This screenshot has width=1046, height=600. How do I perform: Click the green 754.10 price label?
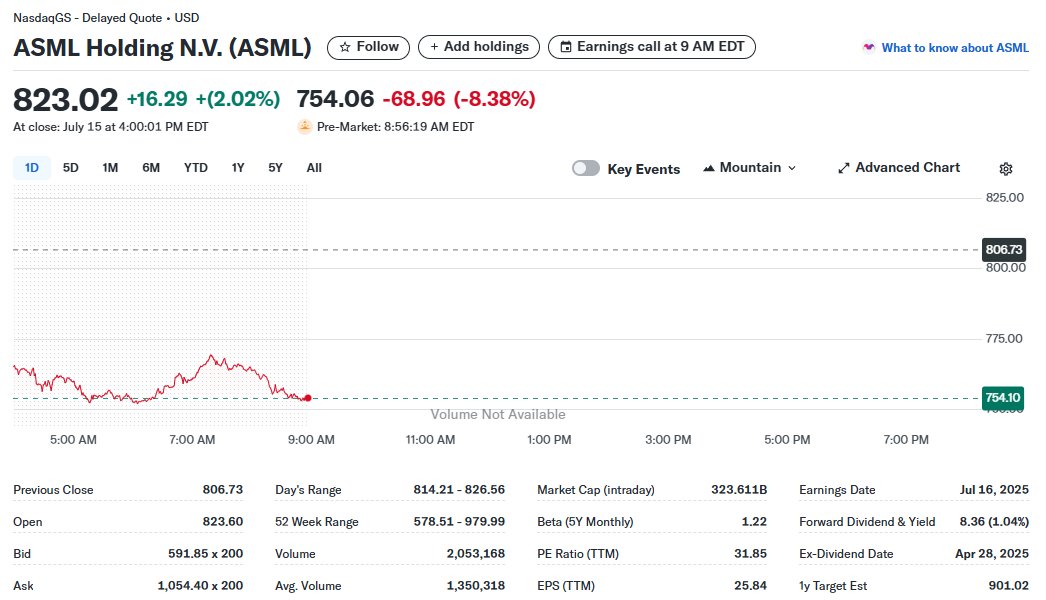click(1003, 398)
